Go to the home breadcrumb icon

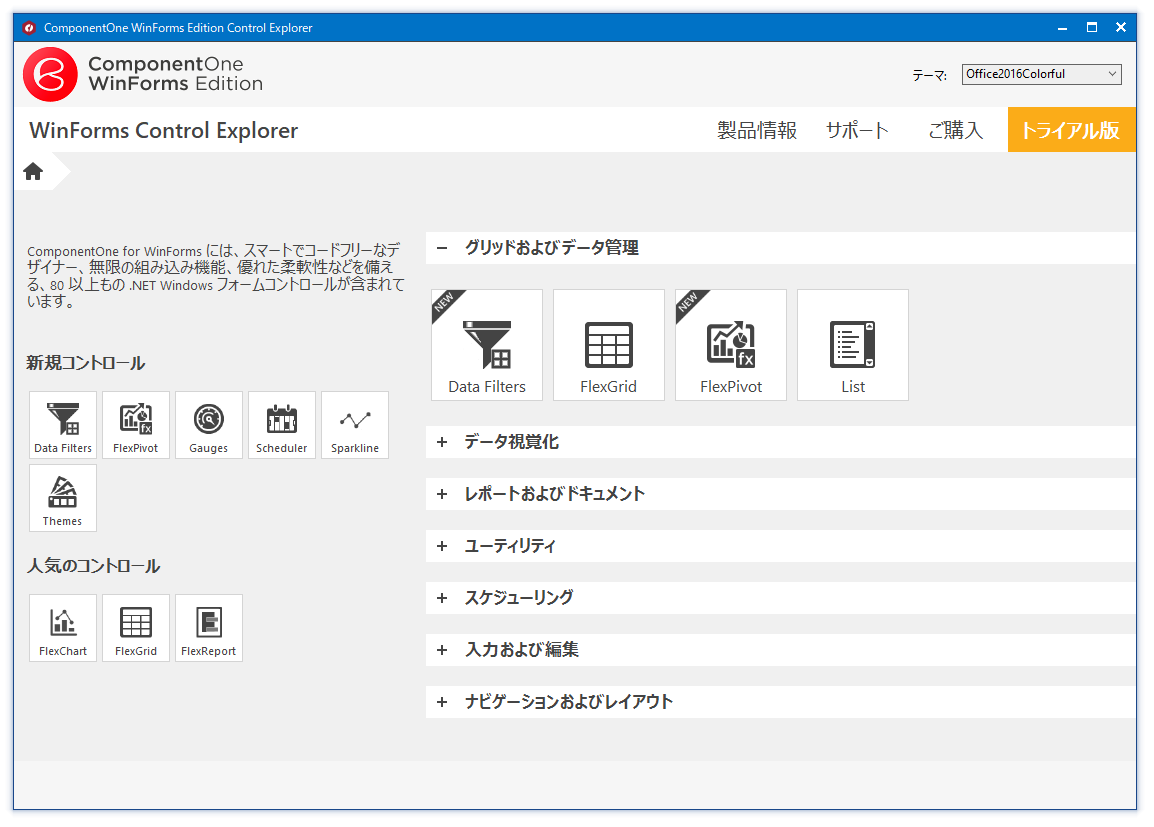point(33,171)
